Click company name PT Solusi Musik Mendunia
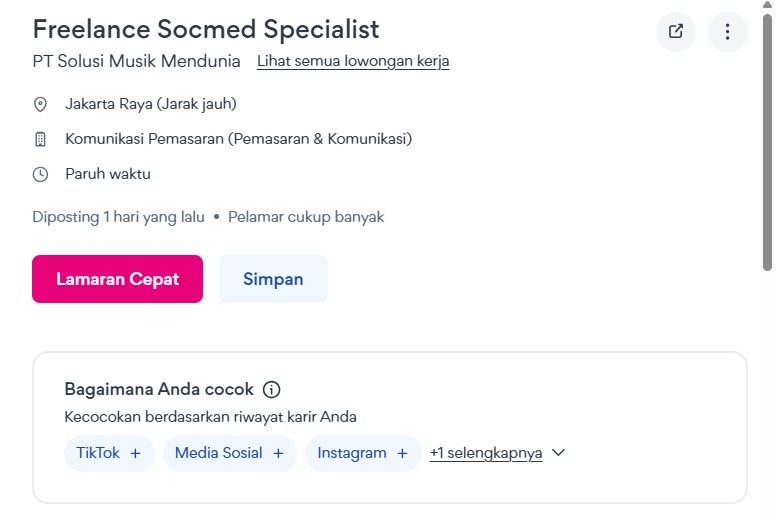This screenshot has width=783, height=520. pos(136,61)
